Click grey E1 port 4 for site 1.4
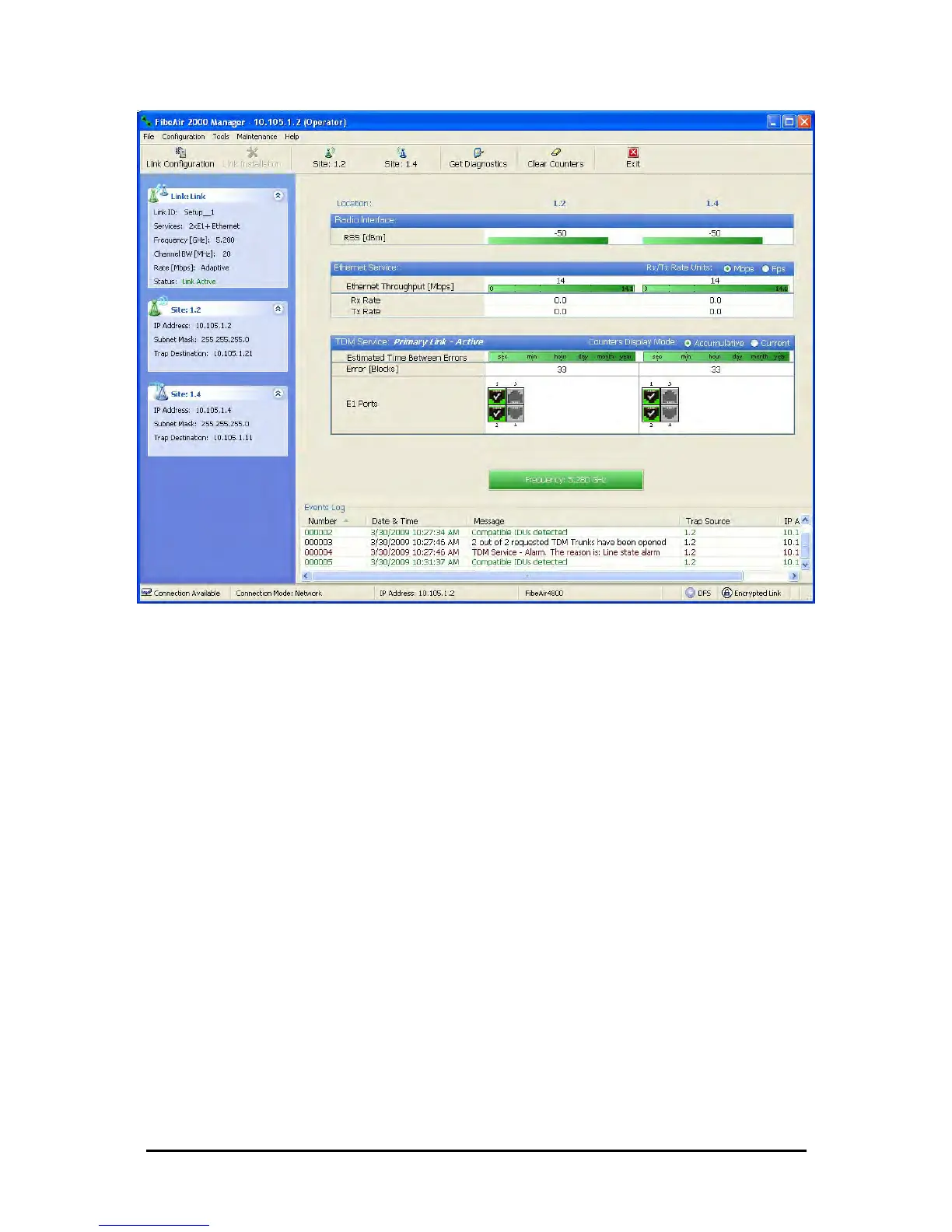The image size is (952, 1232). pyautogui.click(x=669, y=414)
